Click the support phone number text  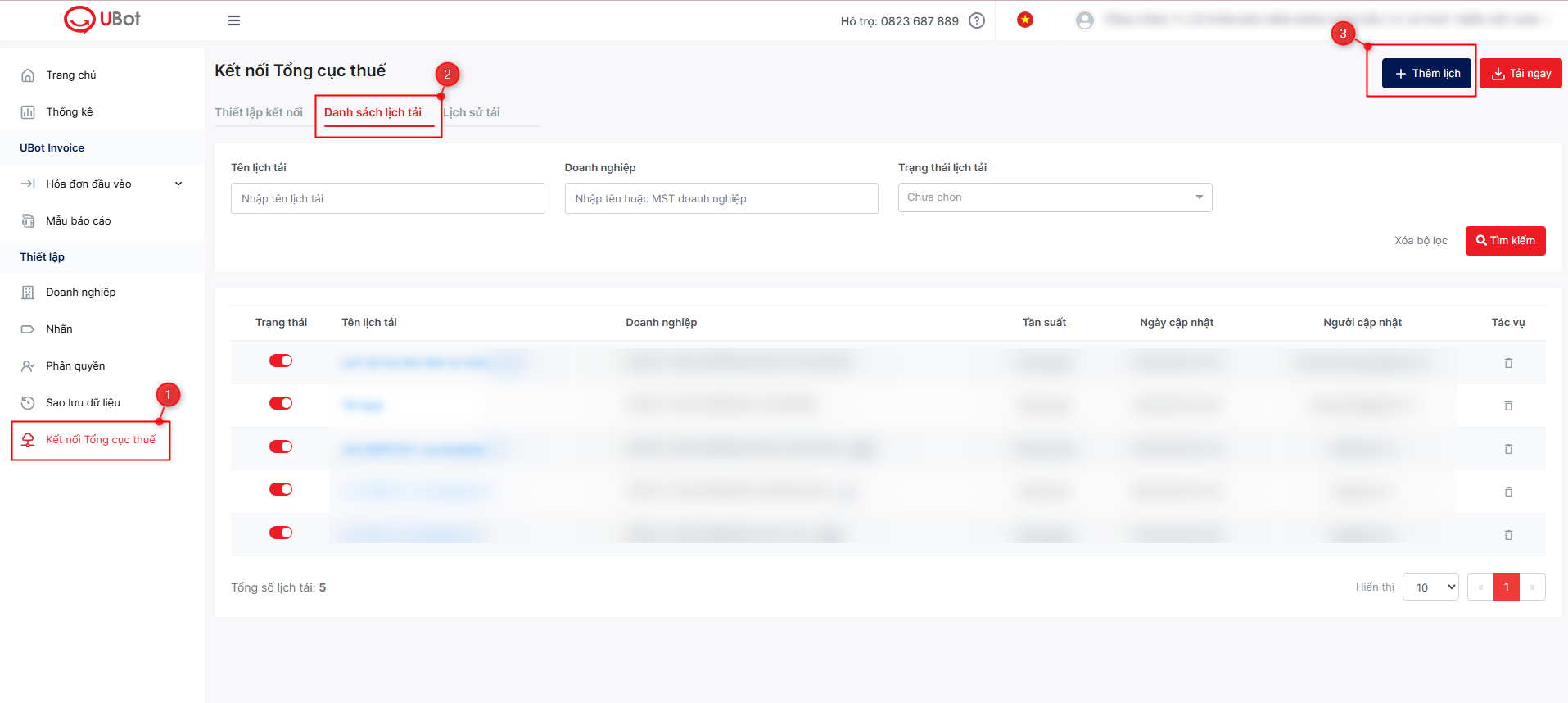pos(899,21)
